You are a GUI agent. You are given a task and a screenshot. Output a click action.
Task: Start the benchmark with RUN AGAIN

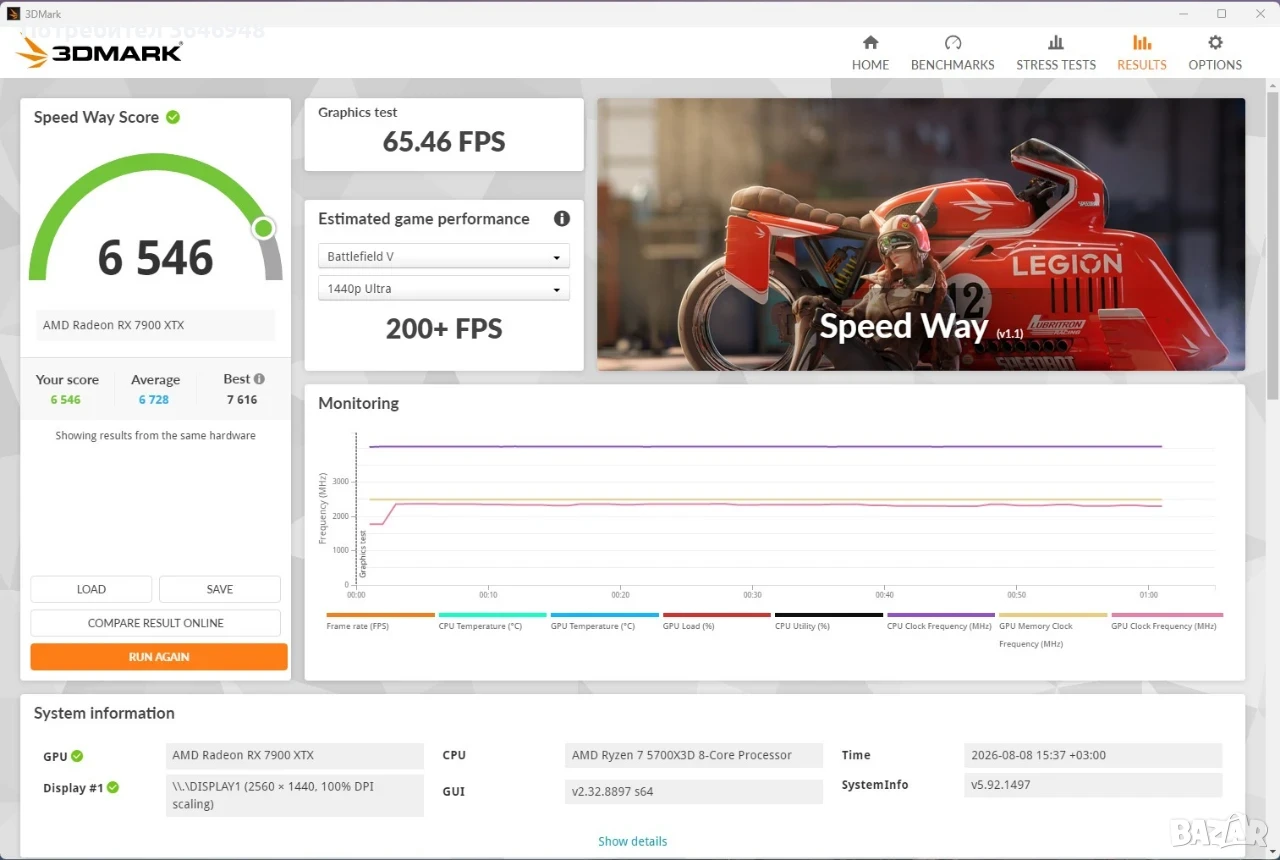[159, 657]
